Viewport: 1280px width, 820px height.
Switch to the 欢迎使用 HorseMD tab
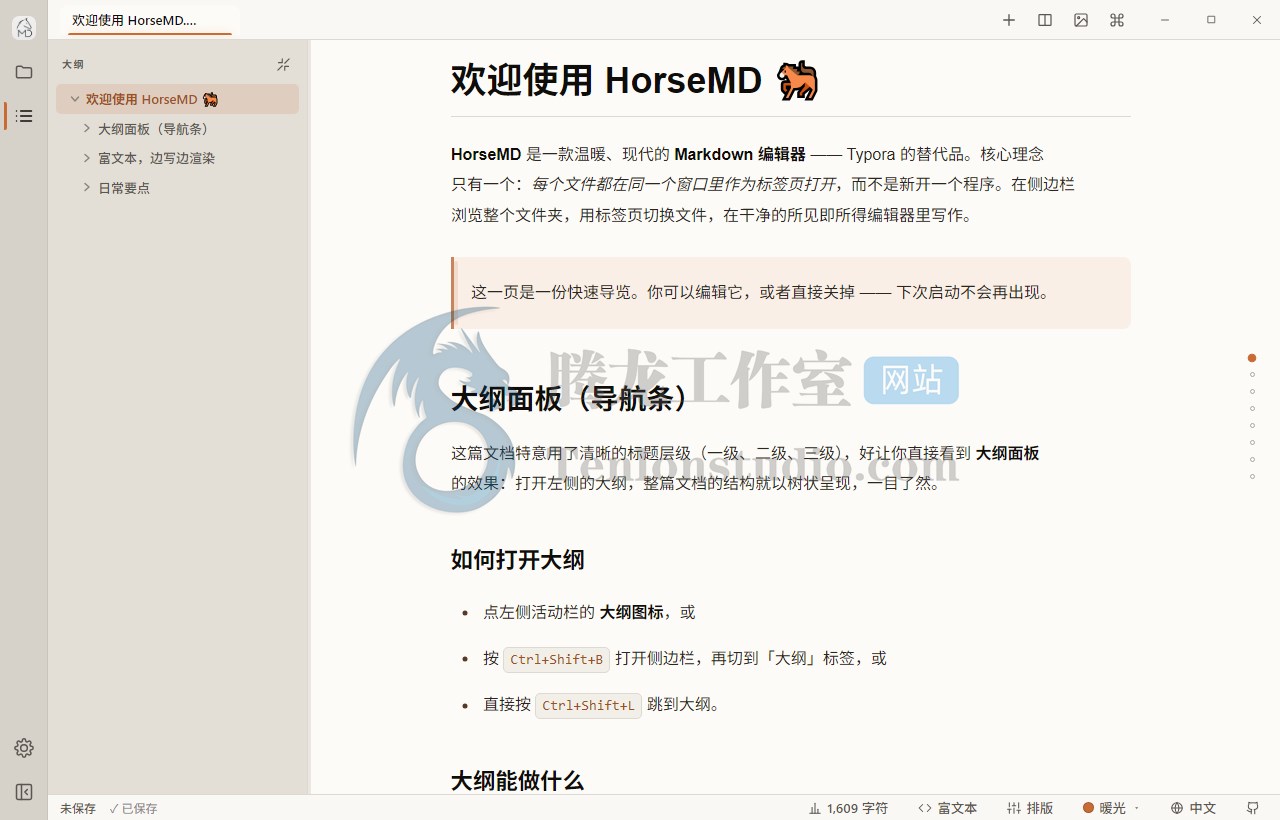[x=148, y=20]
